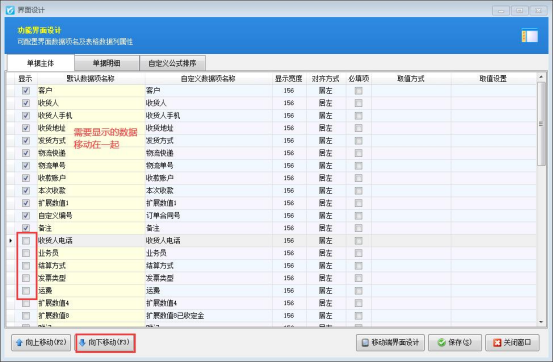Viewport: 554px width, 362px height.
Task: Toggle the 显示 checkbox for 运费
Action: tap(26, 291)
